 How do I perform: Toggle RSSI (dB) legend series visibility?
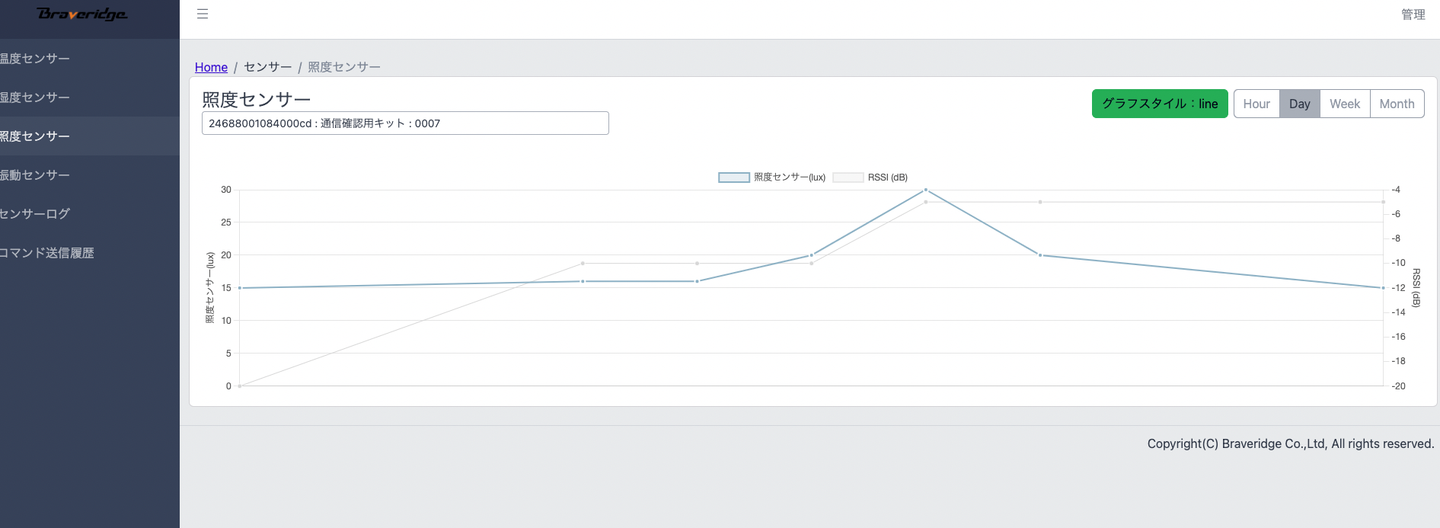(870, 177)
